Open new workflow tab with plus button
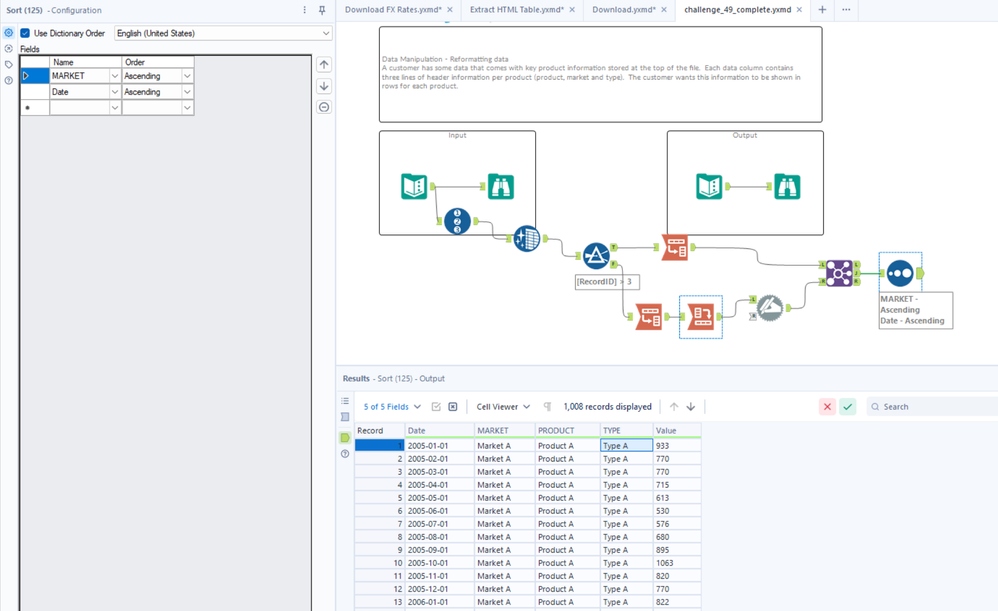998x611 pixels. tap(822, 9)
